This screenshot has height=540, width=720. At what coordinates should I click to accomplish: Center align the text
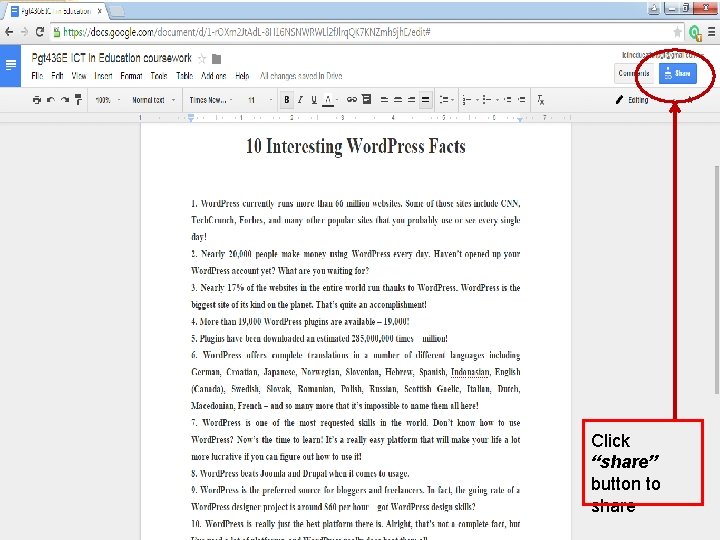coord(398,100)
